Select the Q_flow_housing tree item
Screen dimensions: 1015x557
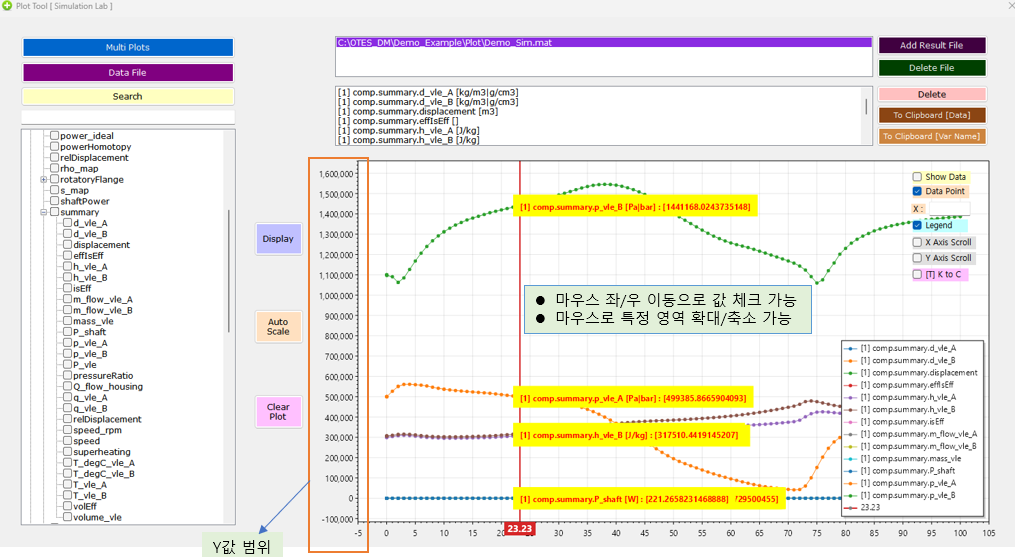[107, 387]
